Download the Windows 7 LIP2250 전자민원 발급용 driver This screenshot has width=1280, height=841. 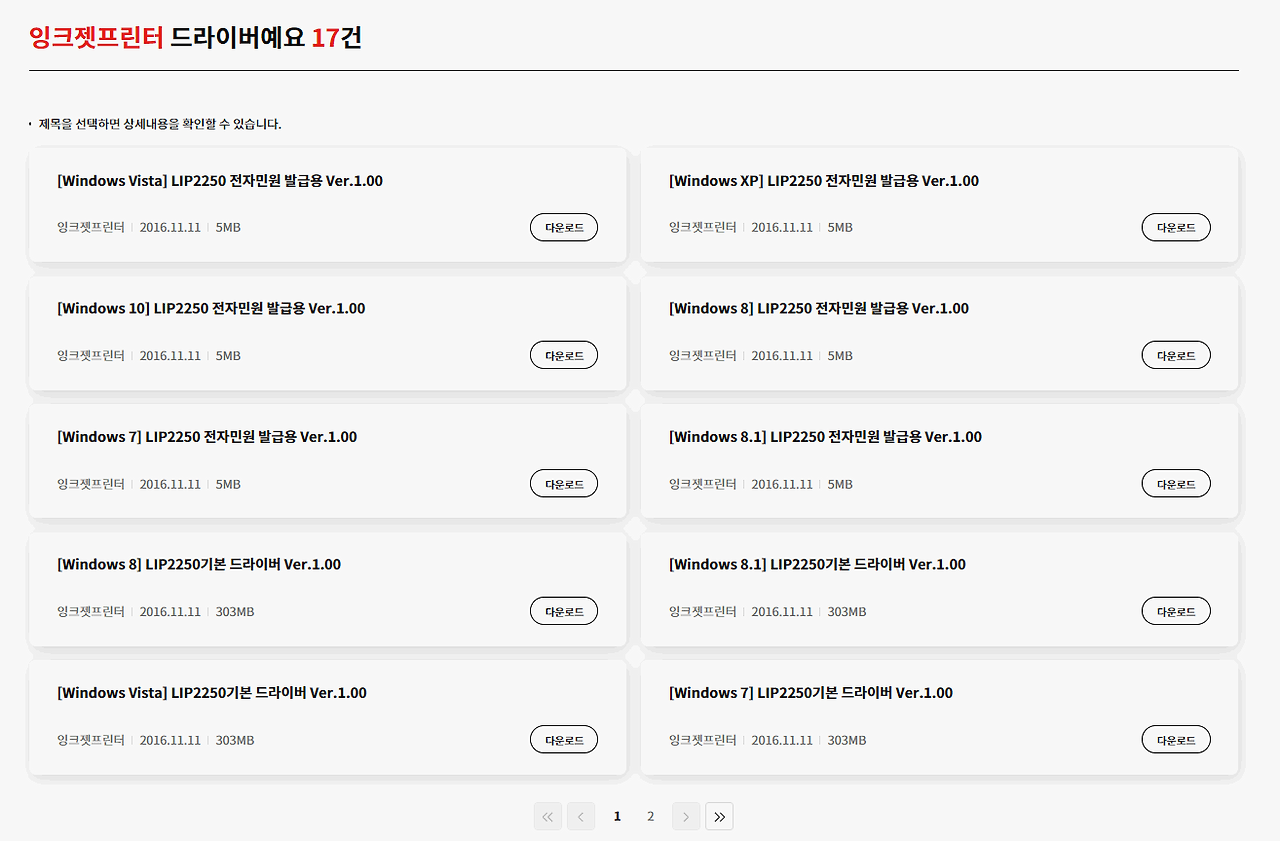(x=563, y=483)
